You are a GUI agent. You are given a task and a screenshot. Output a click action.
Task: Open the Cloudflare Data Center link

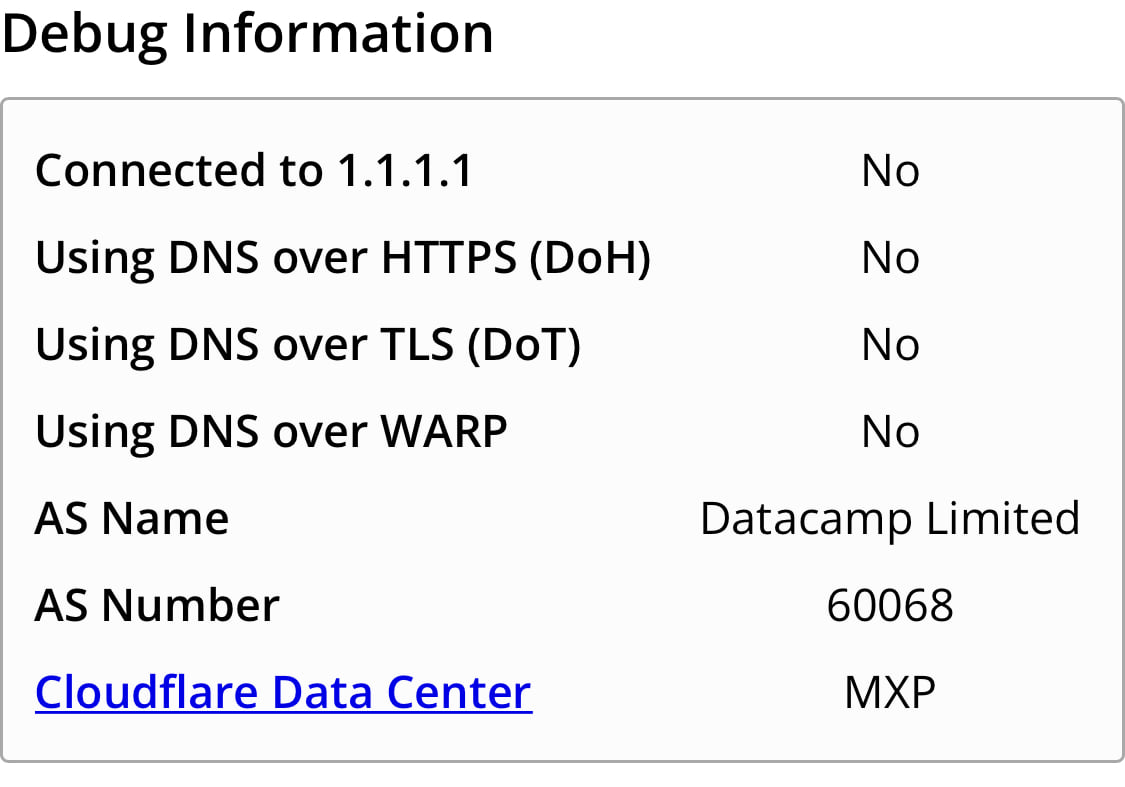point(283,692)
